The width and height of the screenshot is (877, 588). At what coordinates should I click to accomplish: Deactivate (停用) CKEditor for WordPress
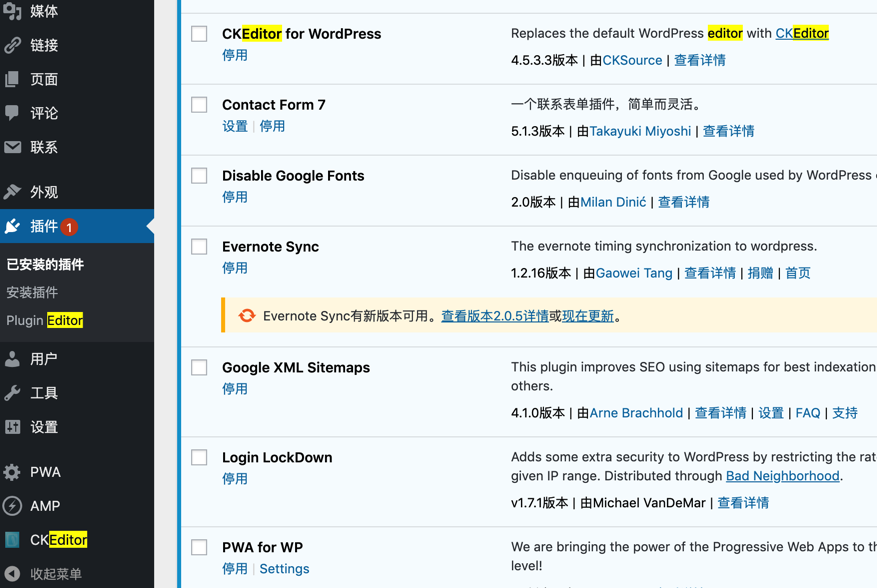point(235,55)
